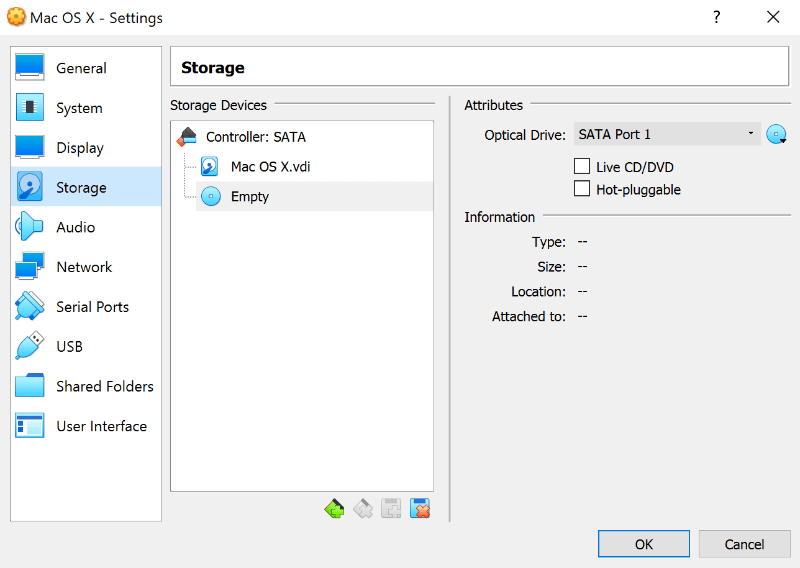Image resolution: width=800 pixels, height=568 pixels.
Task: Open the Optical Drive SATA Port dropdown
Action: tap(667, 135)
